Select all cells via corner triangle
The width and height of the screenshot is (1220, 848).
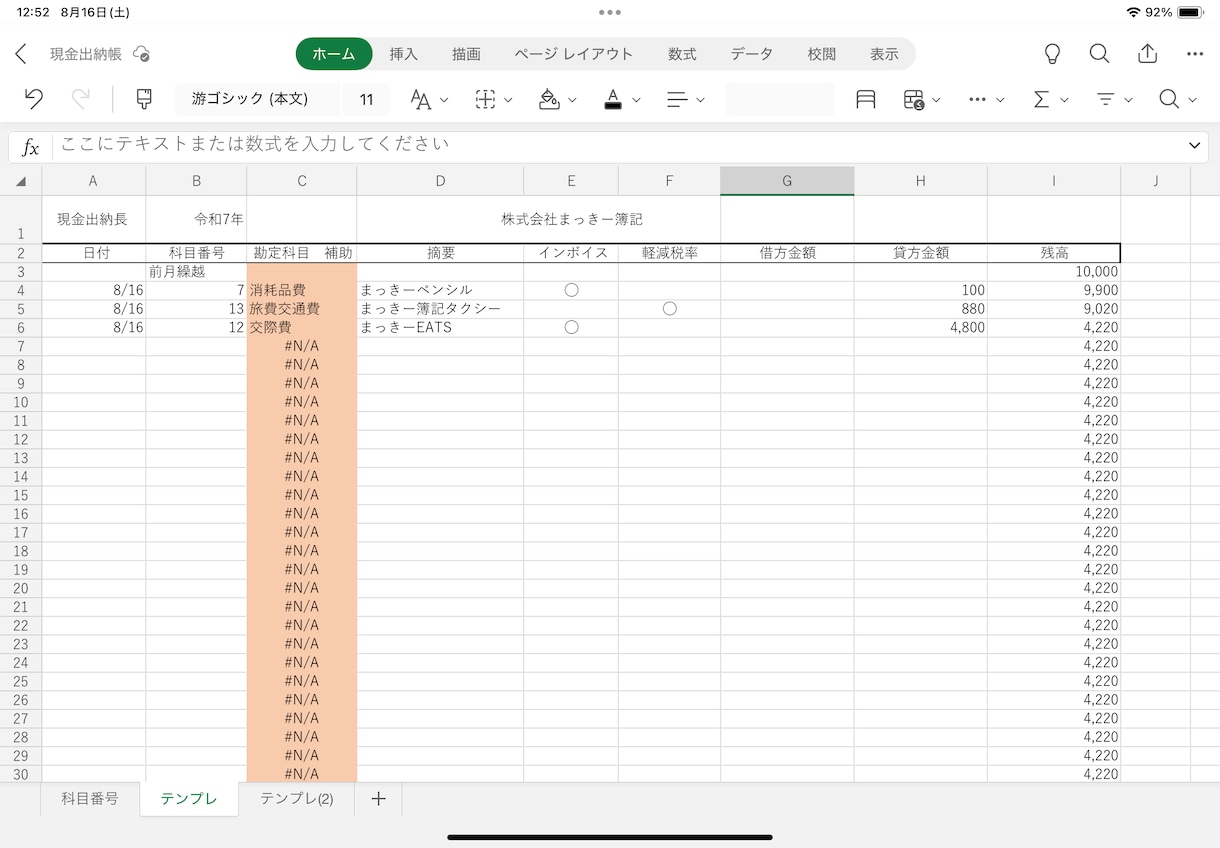point(21,181)
